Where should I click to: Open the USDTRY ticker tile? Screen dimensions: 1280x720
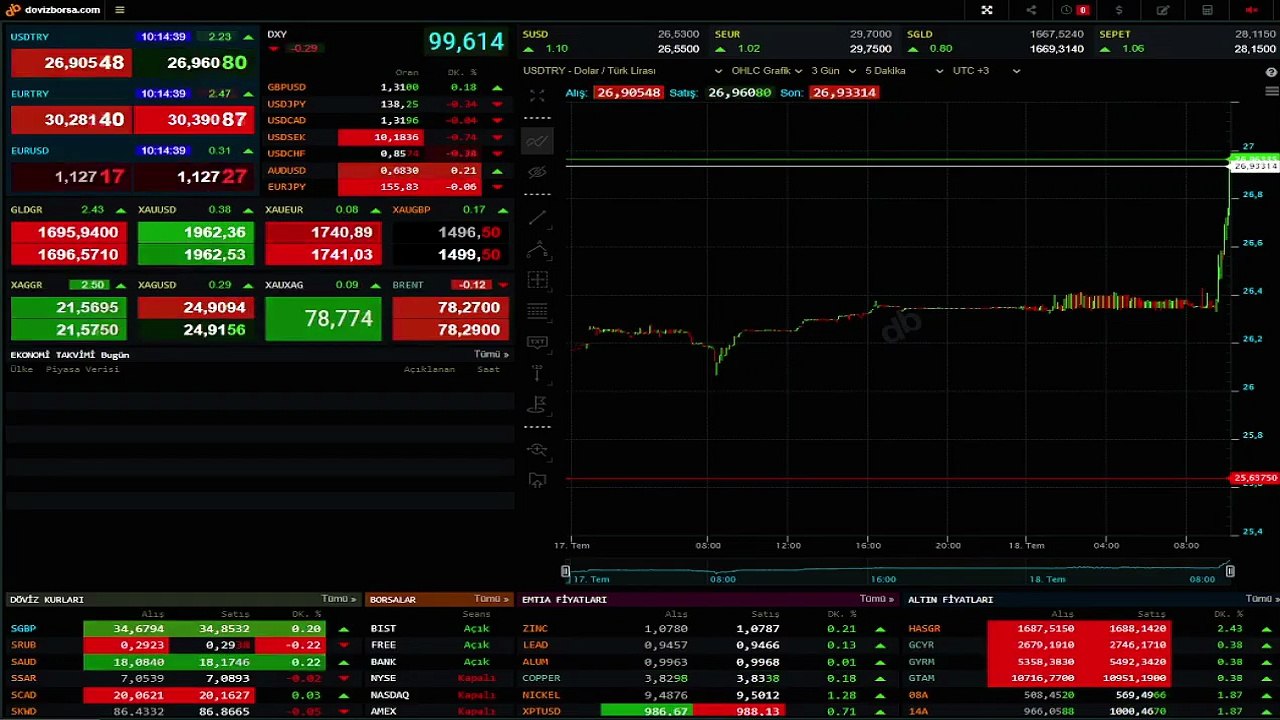(132, 54)
